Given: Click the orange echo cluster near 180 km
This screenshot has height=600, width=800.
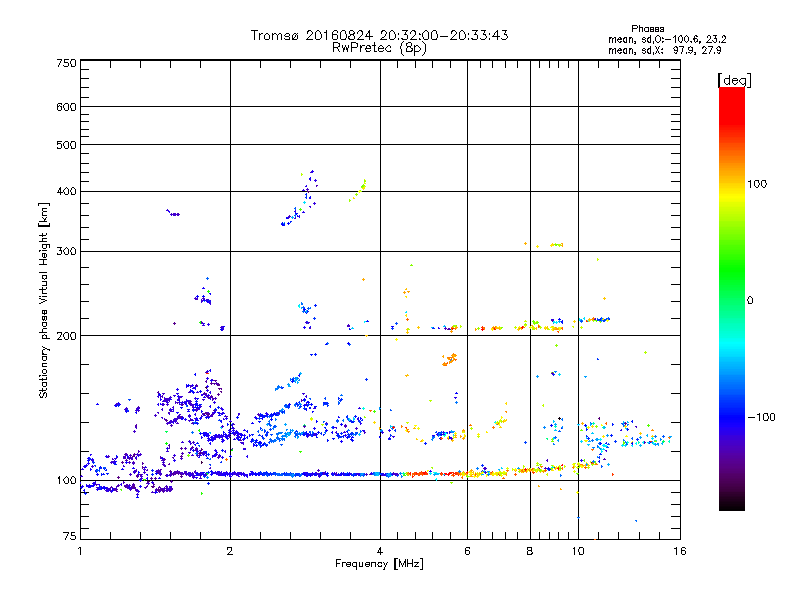Looking at the screenshot, I should [x=449, y=359].
